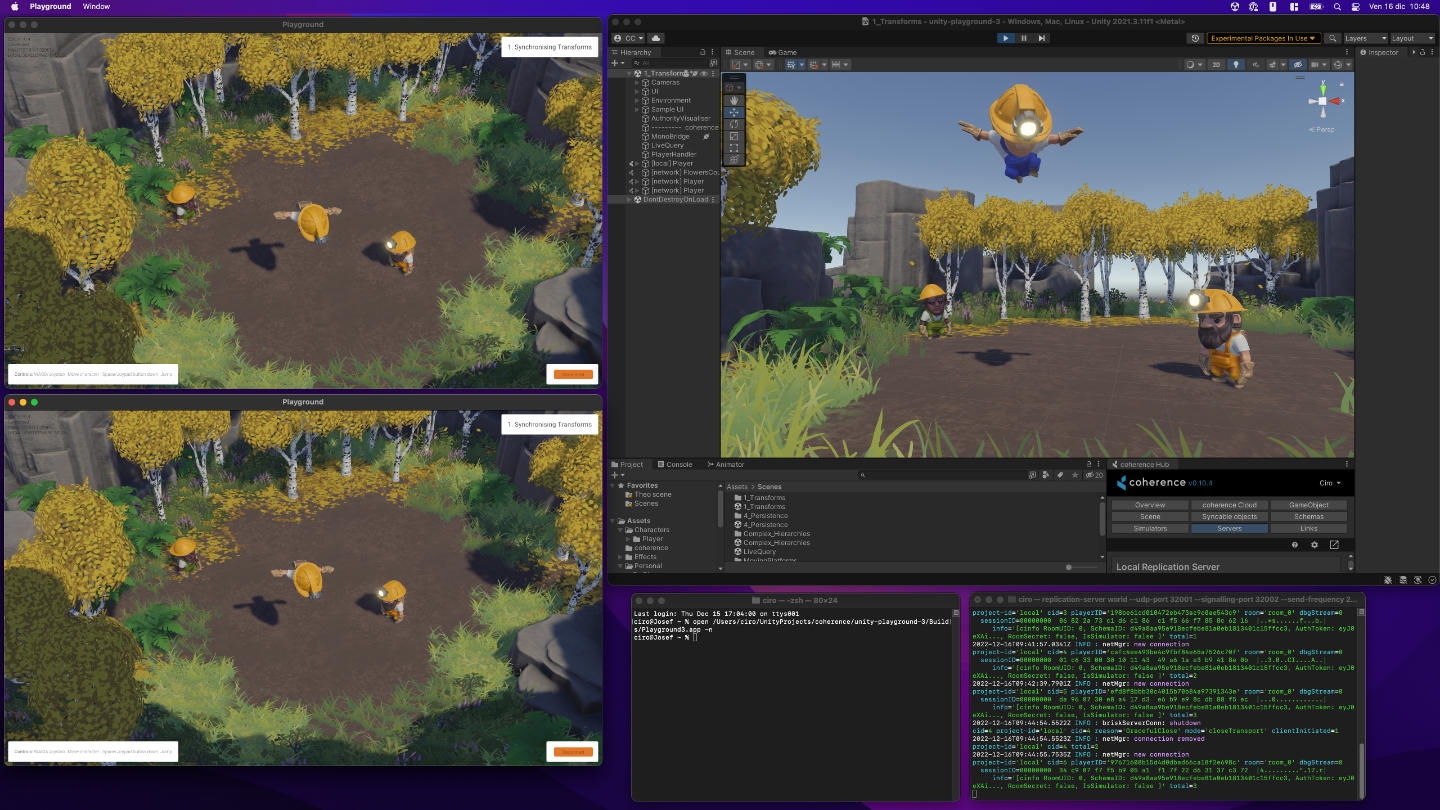Open the Undo History icon
The image size is (1440, 810).
(1195, 38)
